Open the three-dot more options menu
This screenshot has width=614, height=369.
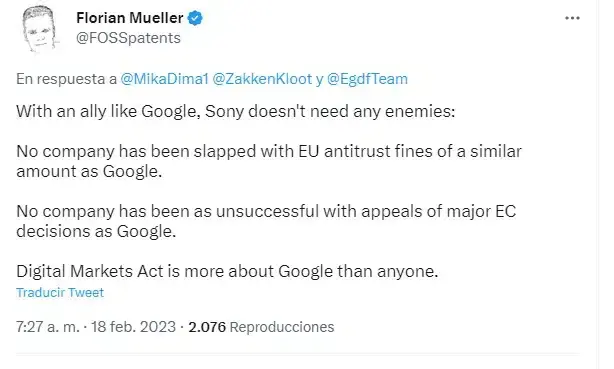(572, 18)
